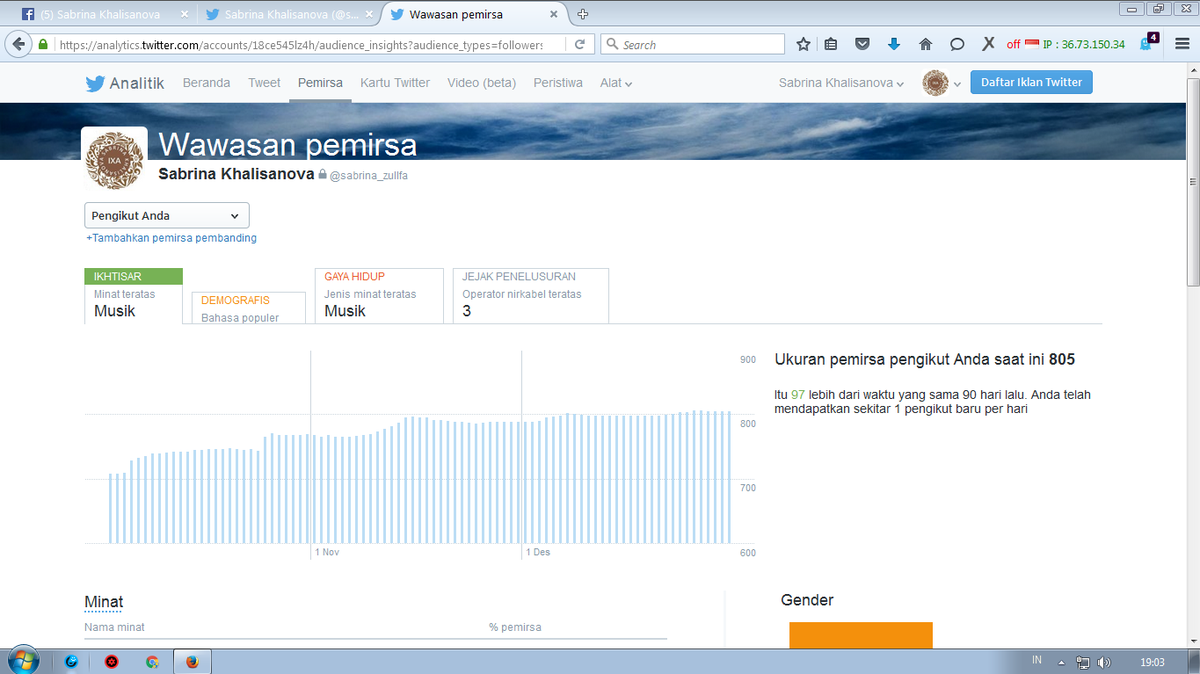Open the bookmarks list icon

831,44
